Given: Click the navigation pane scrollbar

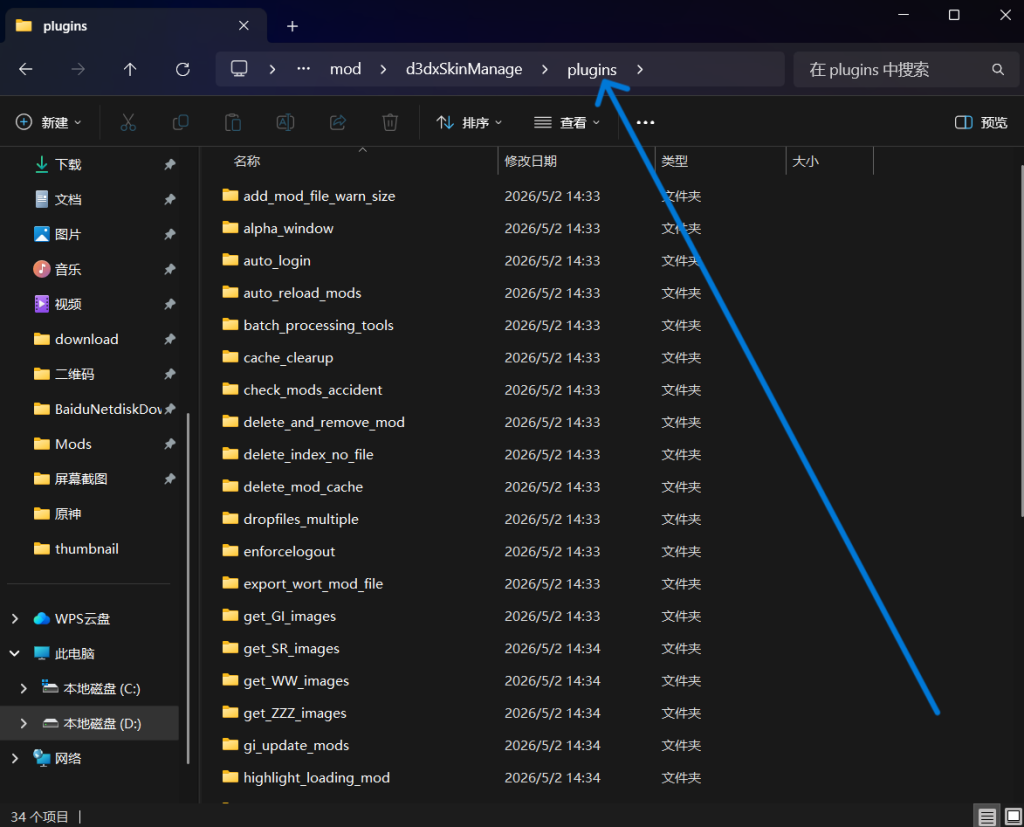Looking at the screenshot, I should [x=188, y=588].
